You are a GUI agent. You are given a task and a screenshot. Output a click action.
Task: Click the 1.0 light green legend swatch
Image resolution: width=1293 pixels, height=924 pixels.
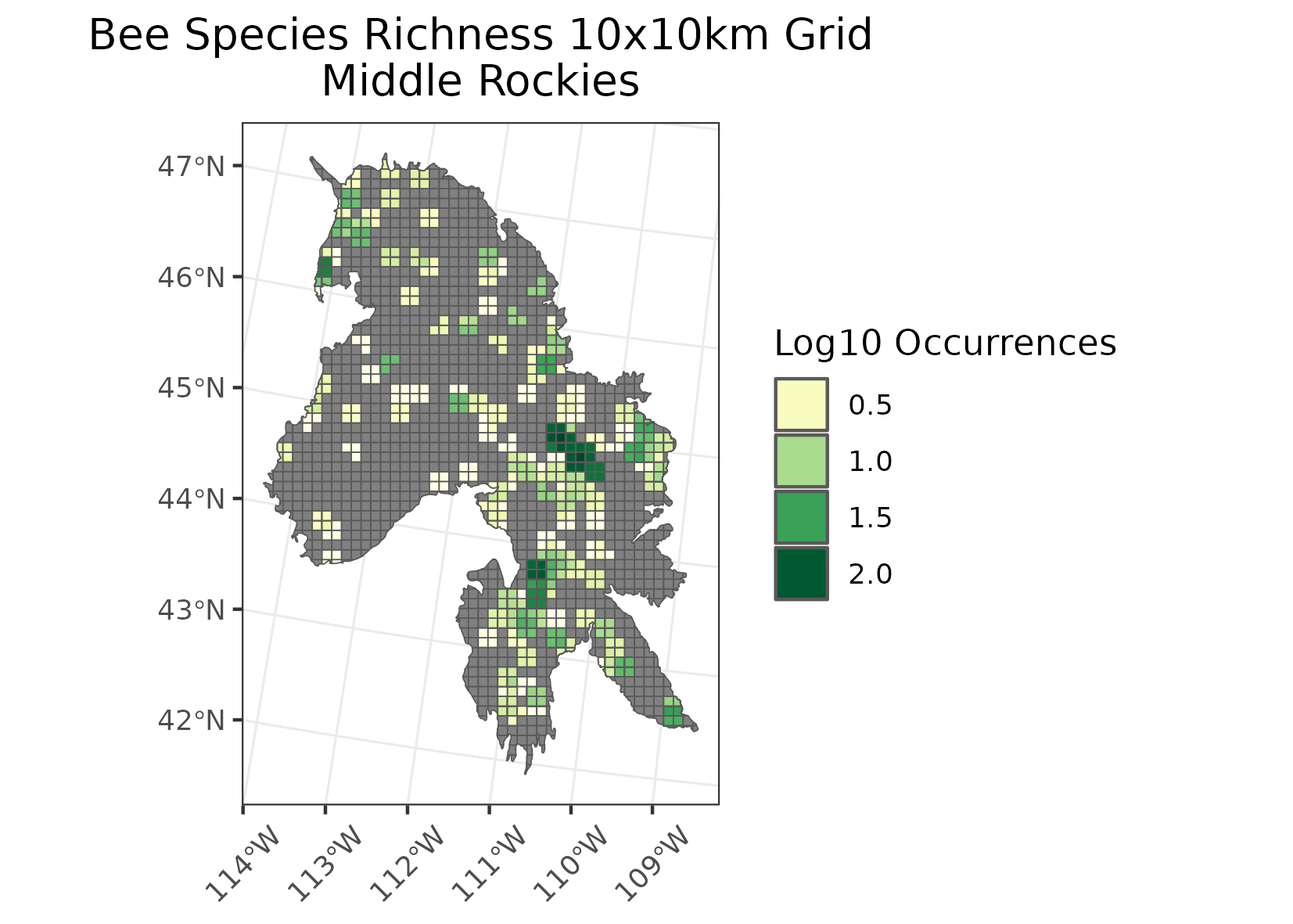click(x=801, y=461)
